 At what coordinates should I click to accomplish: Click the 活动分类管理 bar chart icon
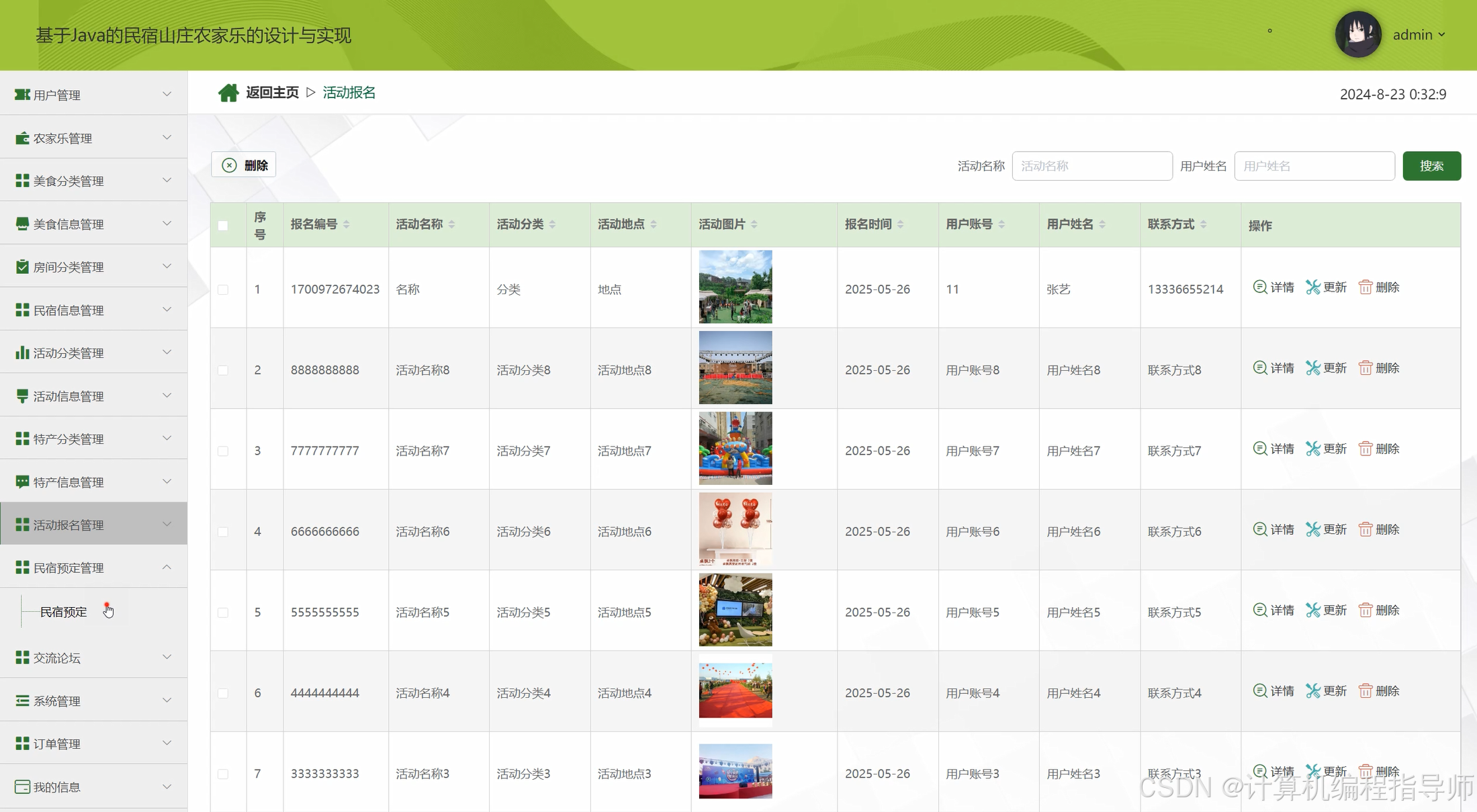tap(22, 353)
